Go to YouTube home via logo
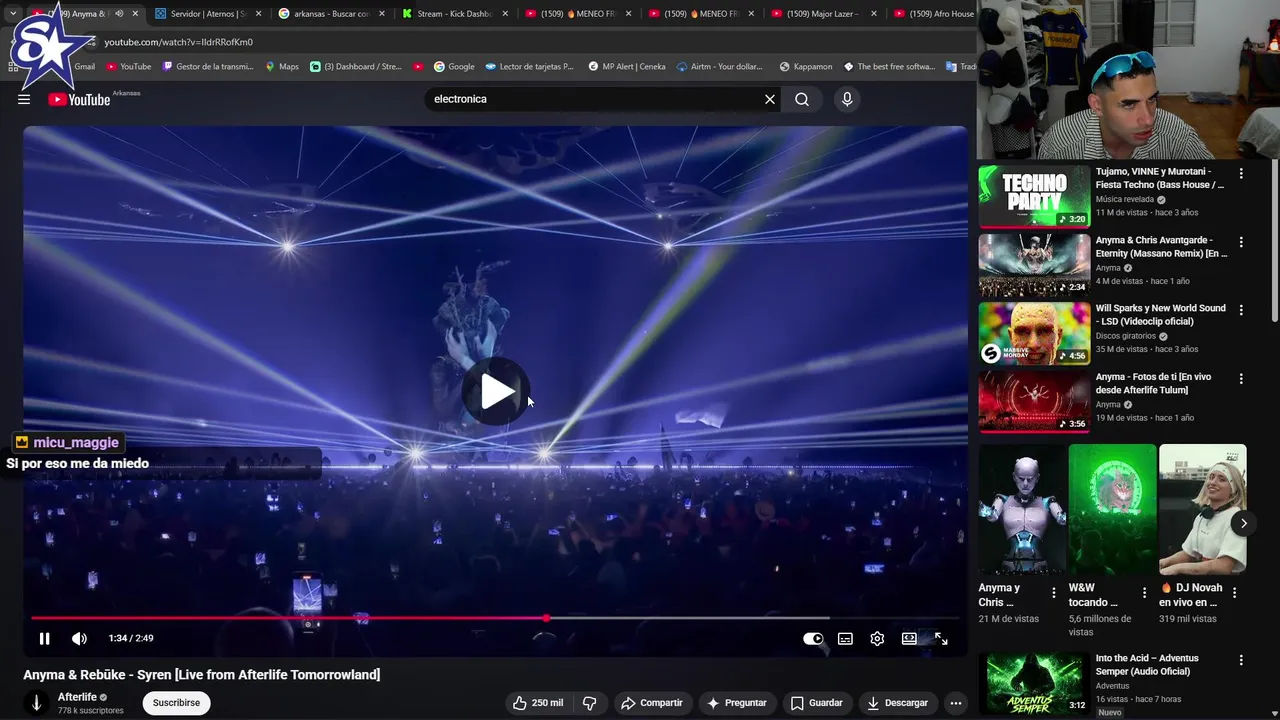Image resolution: width=1280 pixels, height=720 pixels. (79, 99)
